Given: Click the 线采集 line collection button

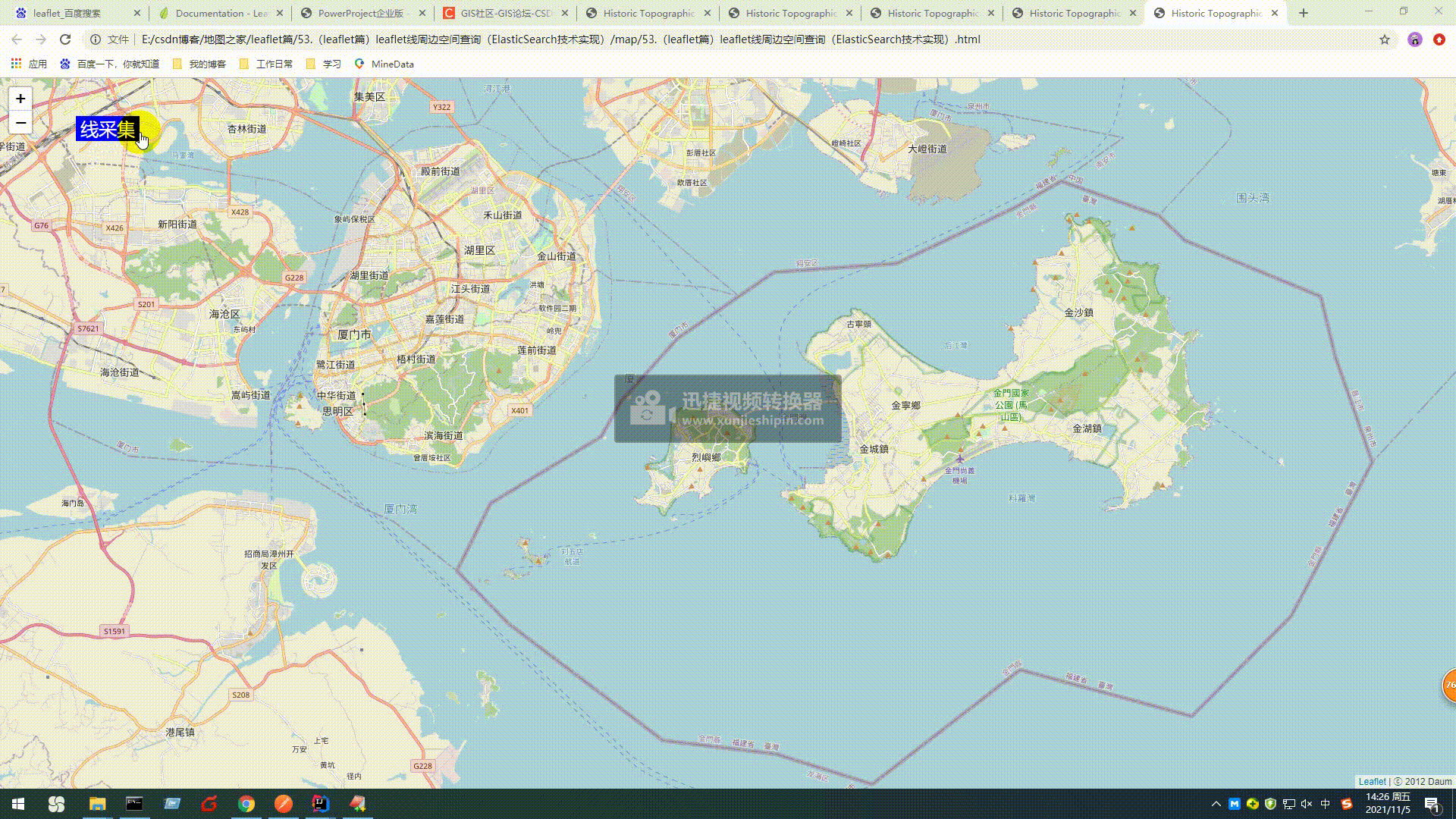Looking at the screenshot, I should point(108,130).
